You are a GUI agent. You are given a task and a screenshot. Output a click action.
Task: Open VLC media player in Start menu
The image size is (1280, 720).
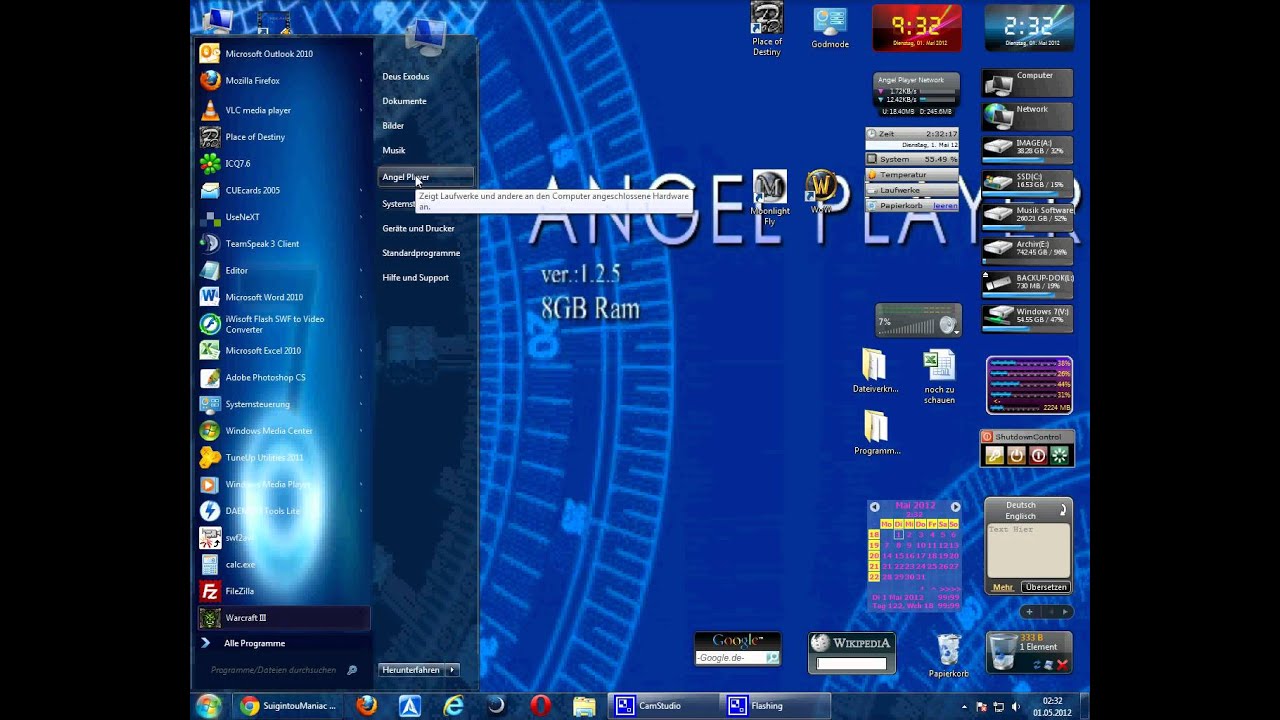284,110
